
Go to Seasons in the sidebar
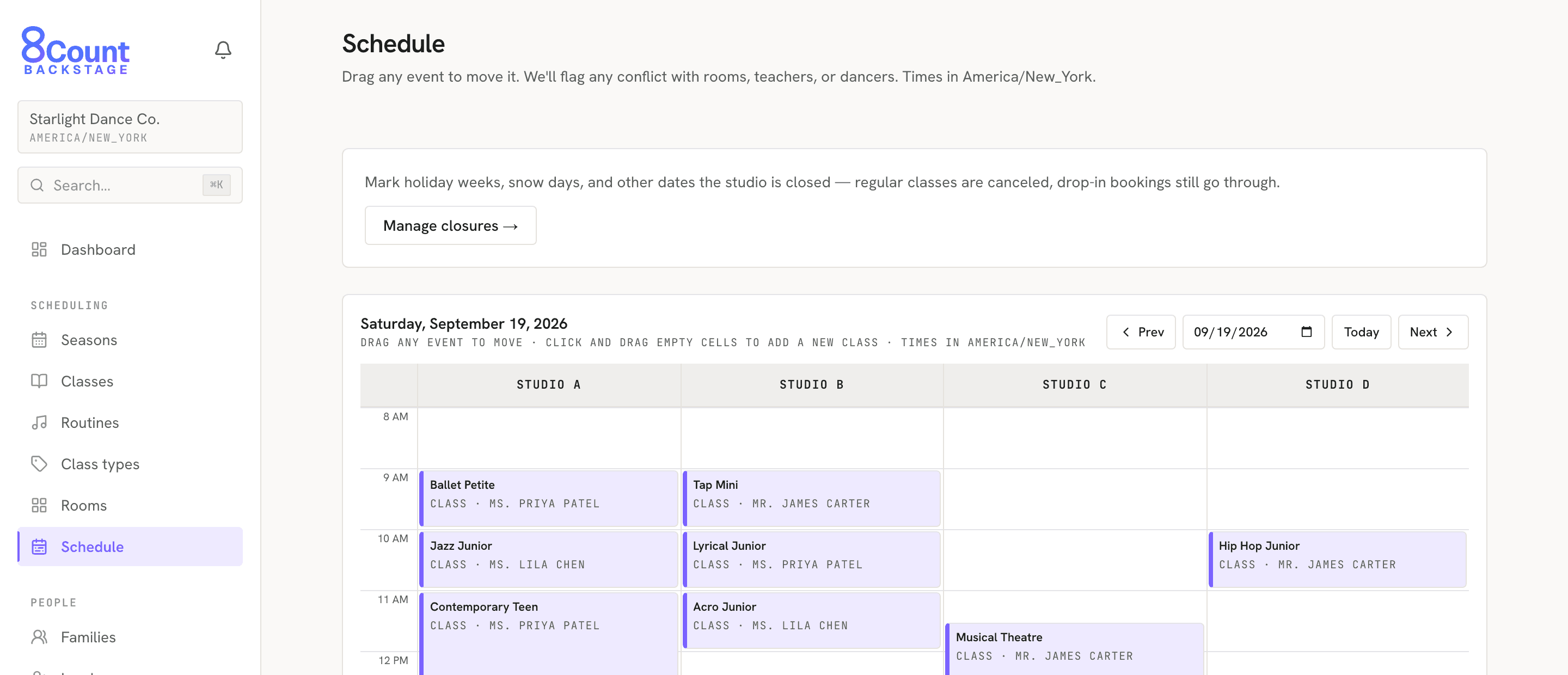[130, 340]
